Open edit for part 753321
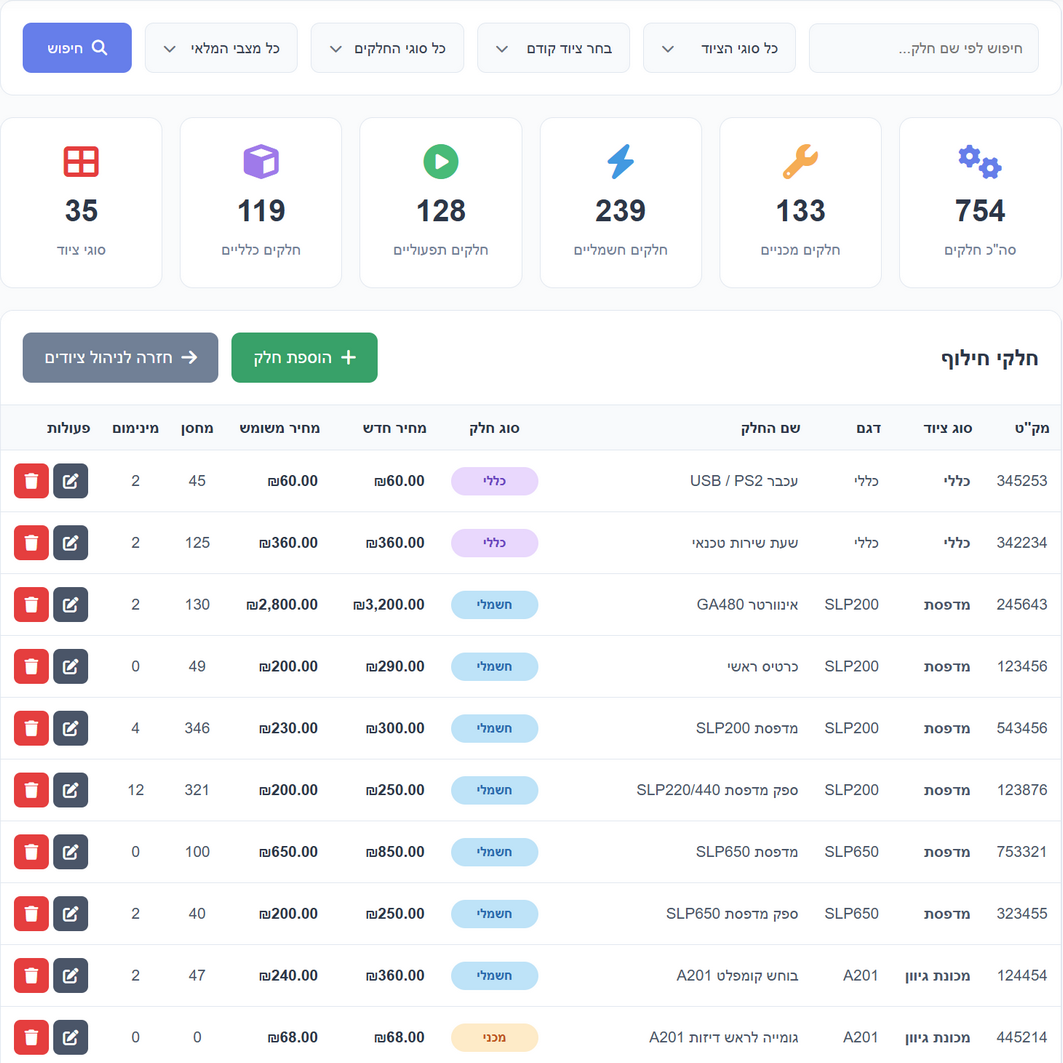The image size is (1063, 1063). point(70,852)
